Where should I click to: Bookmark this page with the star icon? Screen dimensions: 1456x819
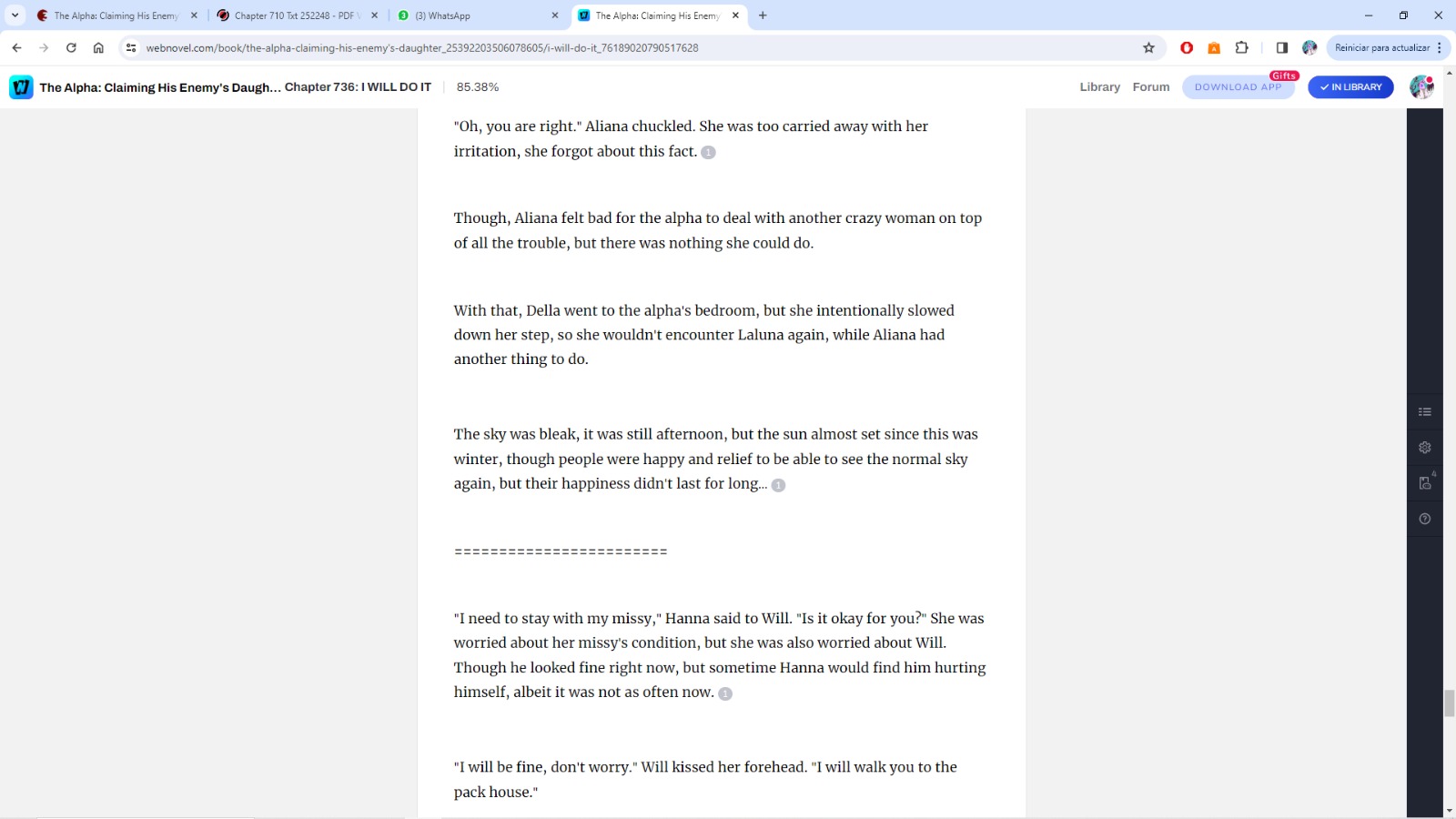(1148, 48)
